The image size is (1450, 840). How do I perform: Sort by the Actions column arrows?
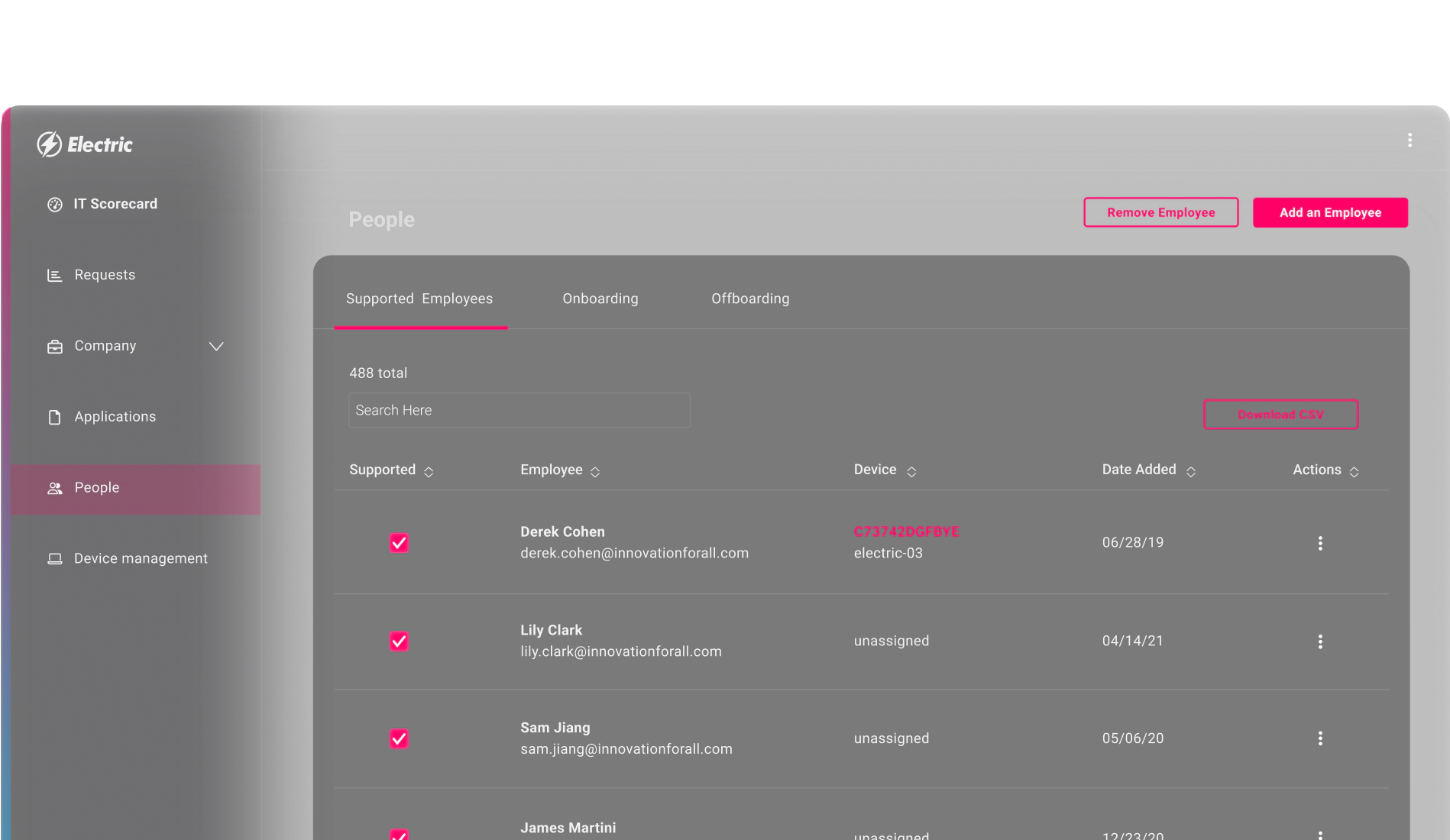(1355, 472)
